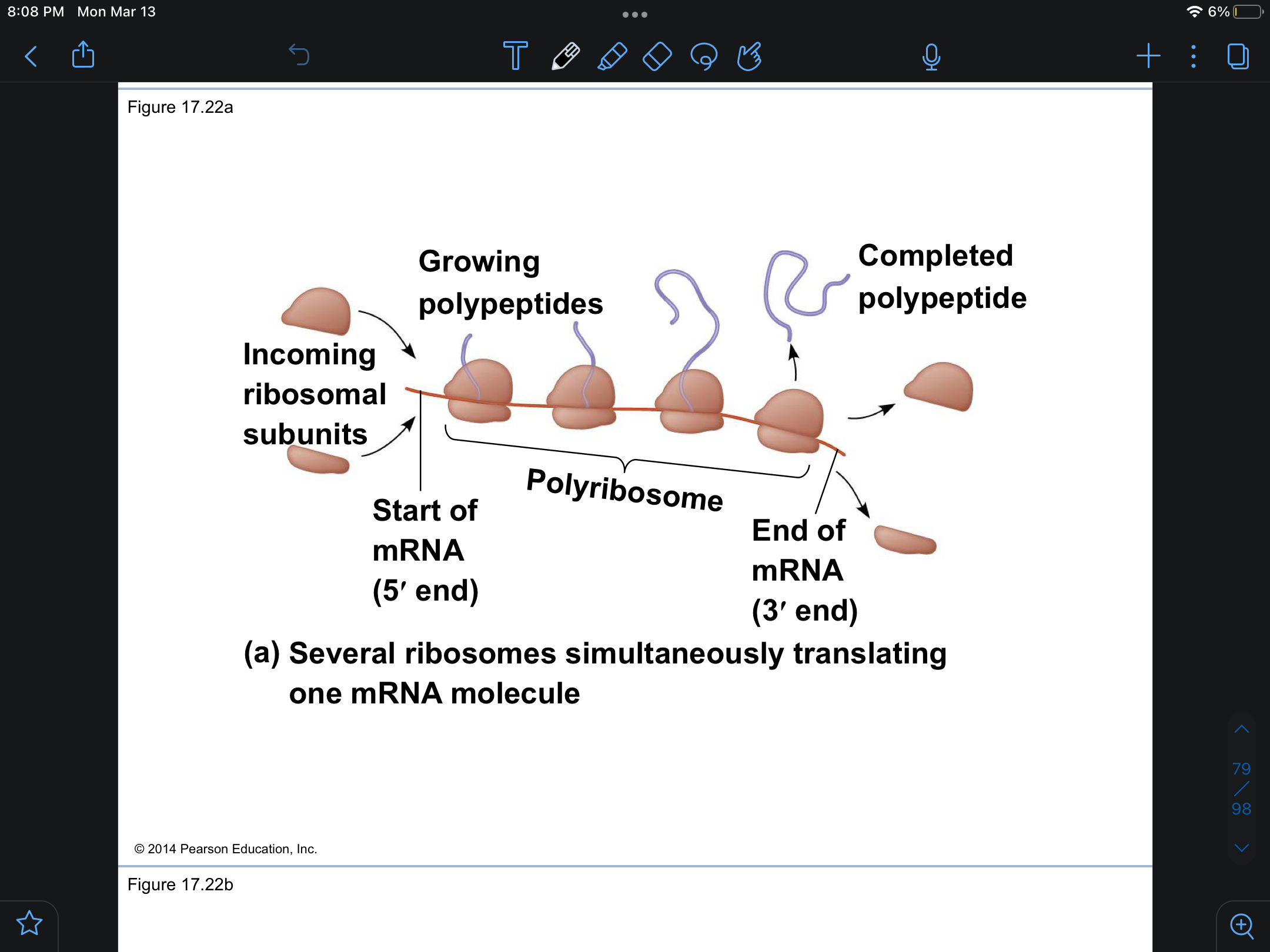Screen dimensions: 1270x952
Task: Tap the 8:08 PM clock
Action: click(x=35, y=12)
